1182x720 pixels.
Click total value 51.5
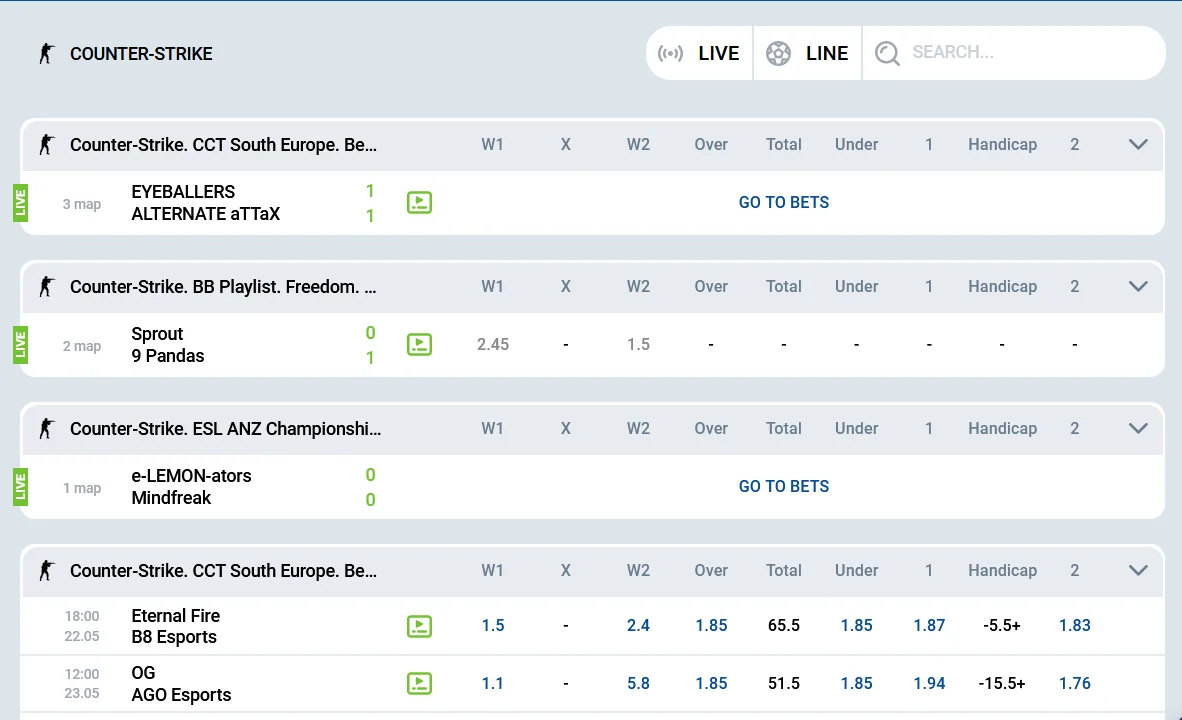click(784, 684)
